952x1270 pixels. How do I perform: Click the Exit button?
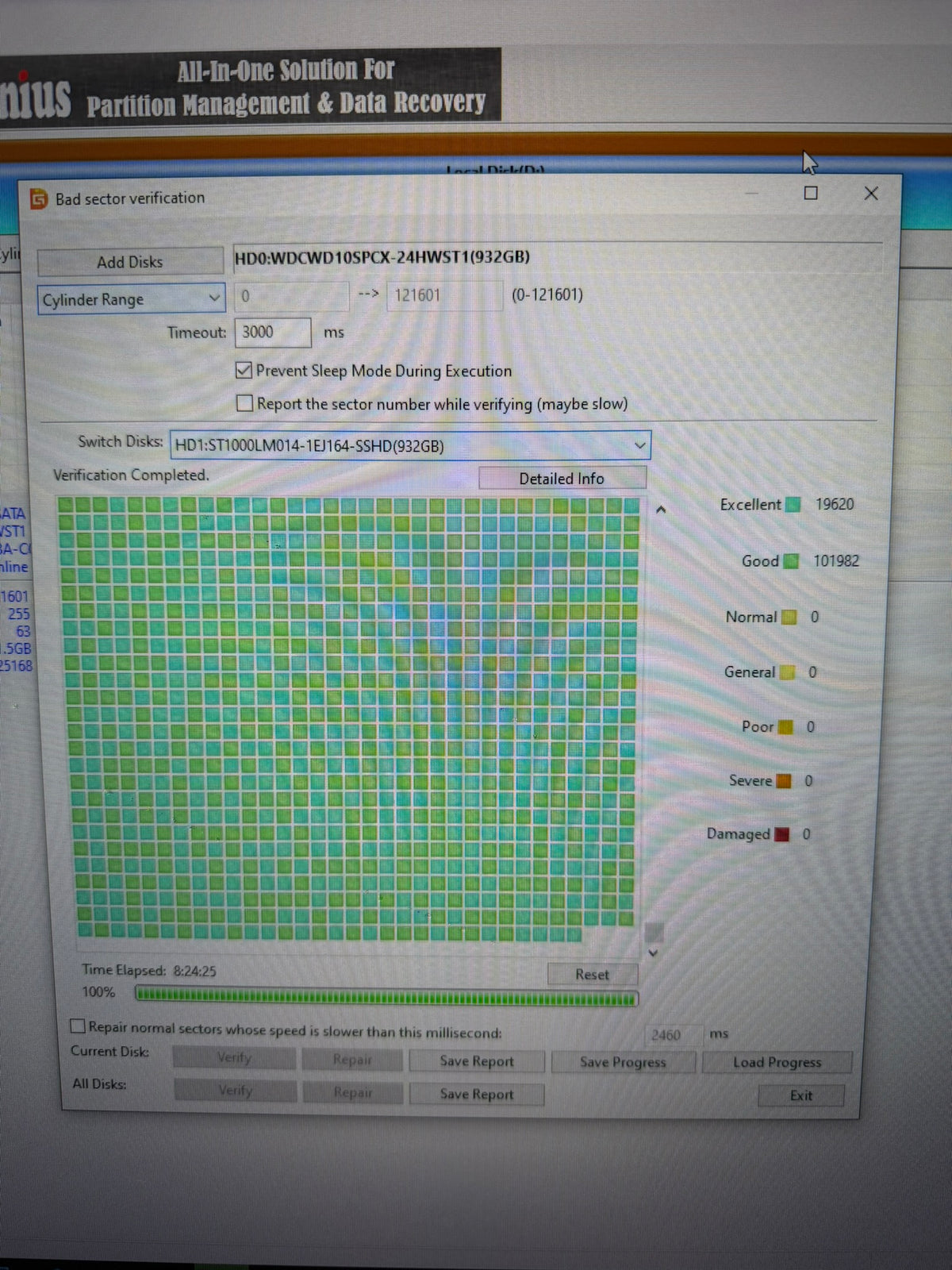pos(801,1095)
